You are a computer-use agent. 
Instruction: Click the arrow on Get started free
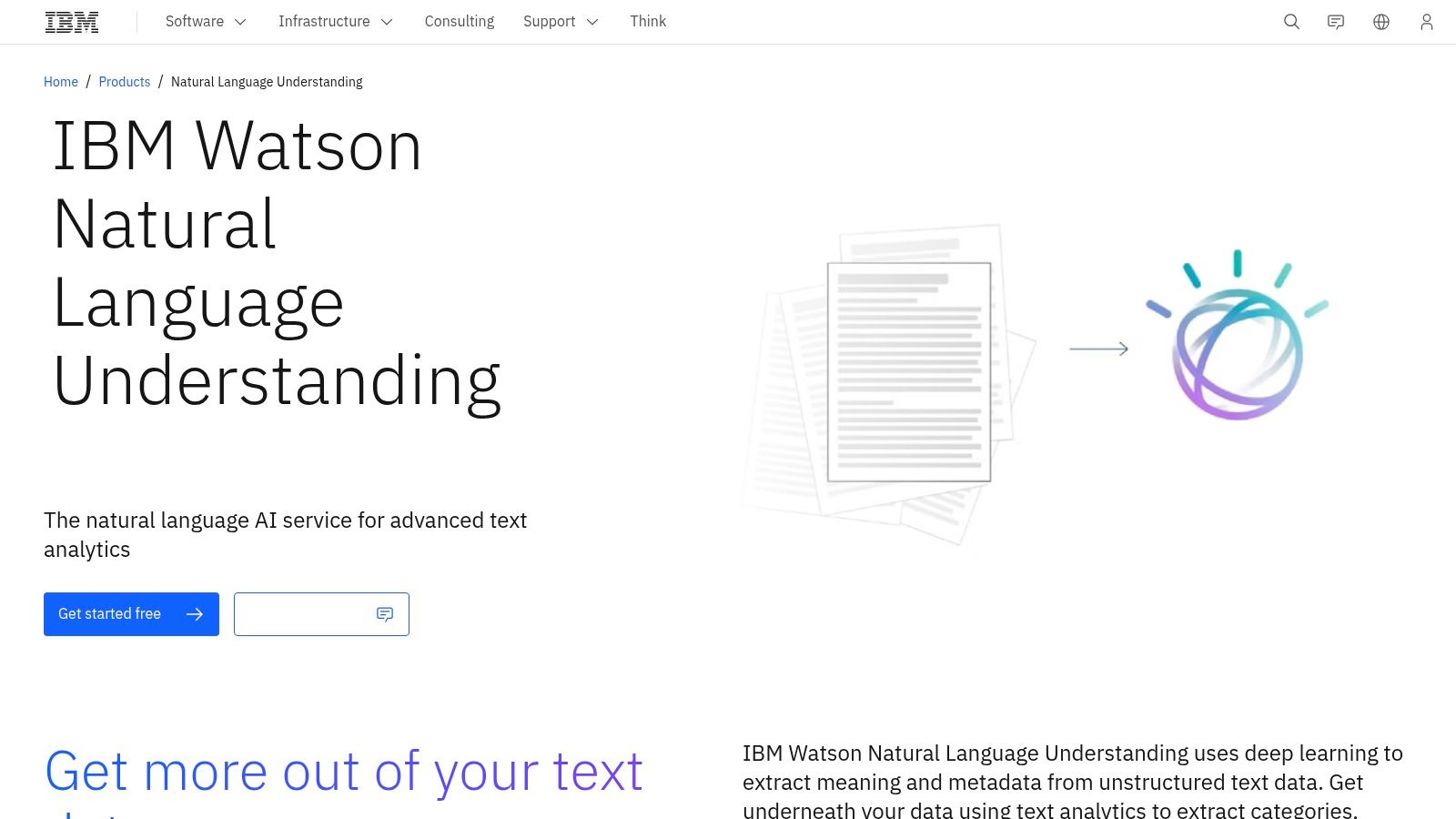195,614
